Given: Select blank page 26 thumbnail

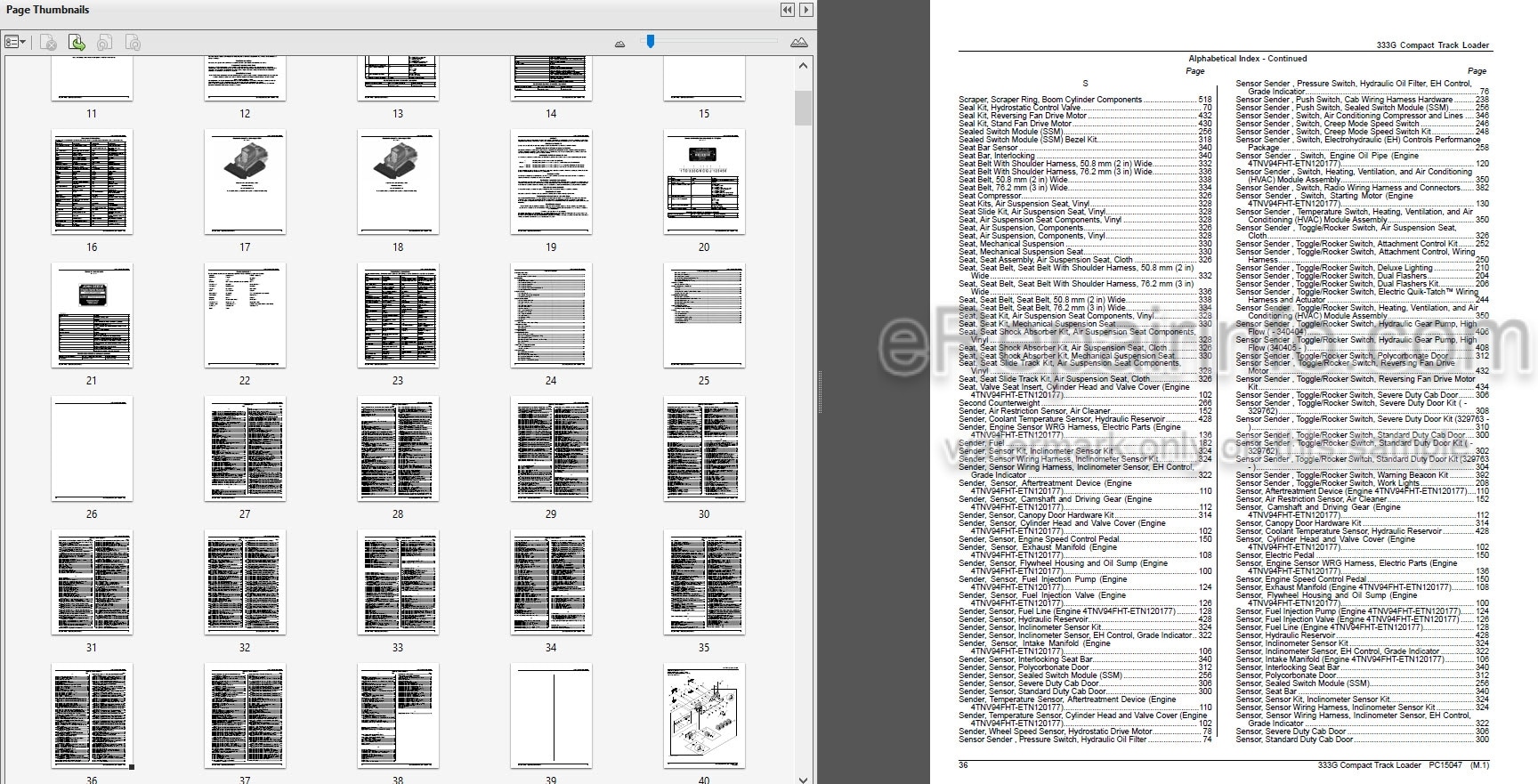Looking at the screenshot, I should 92,449.
